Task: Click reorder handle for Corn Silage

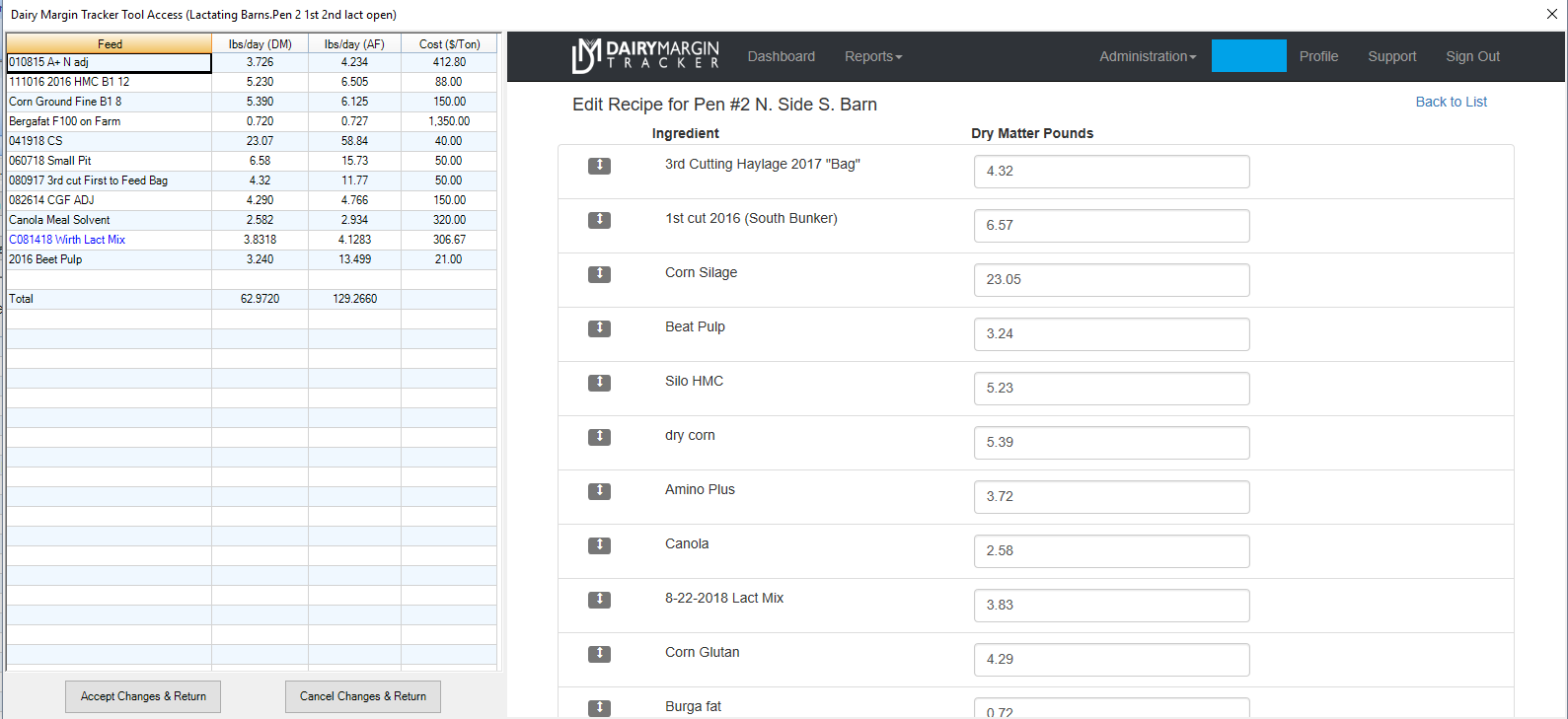Action: coord(599,274)
